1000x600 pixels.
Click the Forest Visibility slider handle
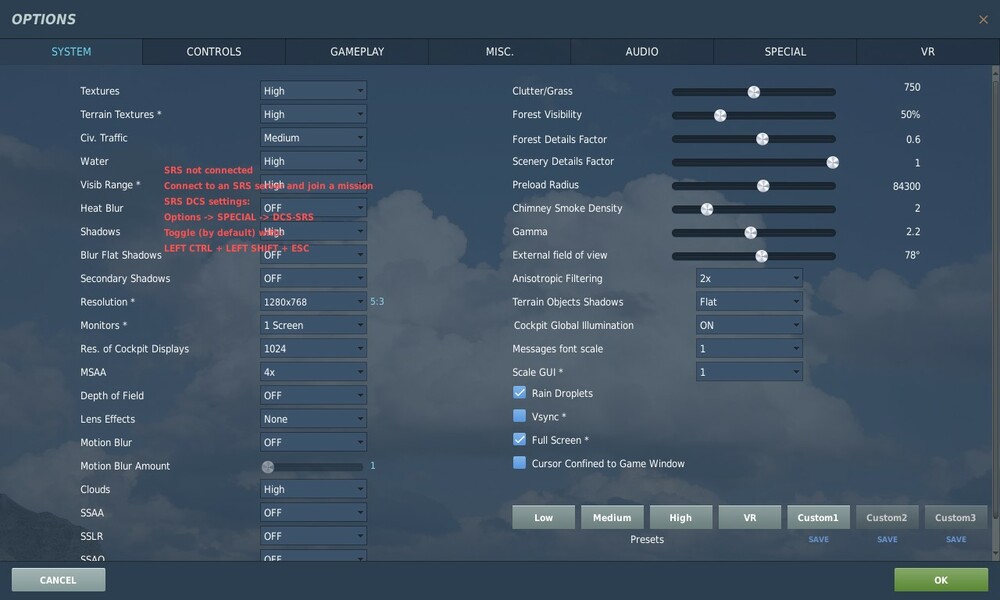point(720,115)
